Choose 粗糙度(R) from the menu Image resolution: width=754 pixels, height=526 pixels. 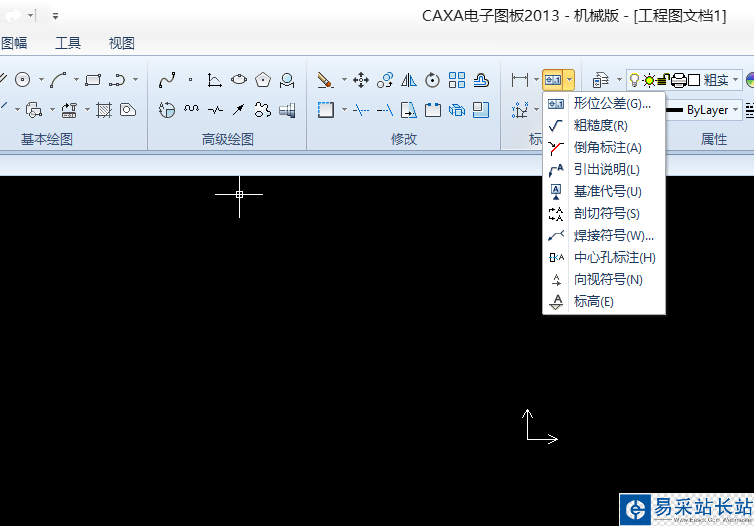click(604, 125)
